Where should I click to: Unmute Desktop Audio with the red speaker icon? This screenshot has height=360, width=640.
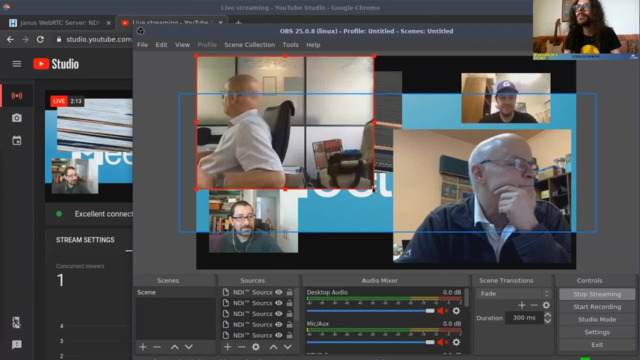[442, 311]
